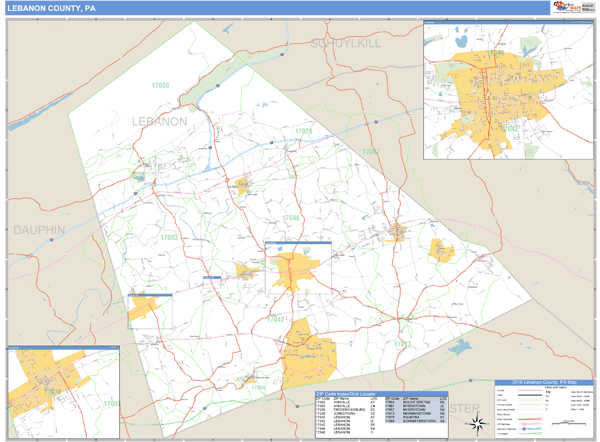Select the NEWMANSTOWN row in ZIP index

[416, 413]
